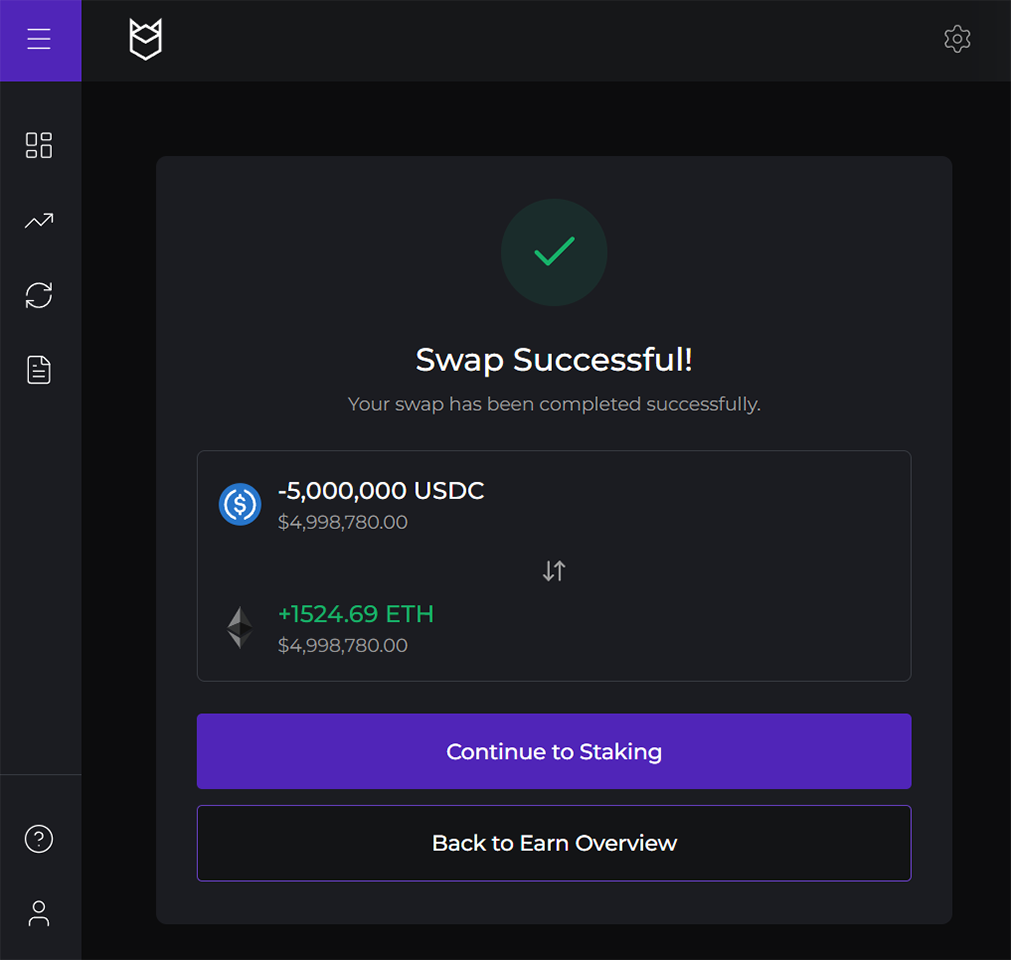The height and width of the screenshot is (960, 1011).
Task: Click the up-down swap arrows between tokens
Action: (554, 571)
